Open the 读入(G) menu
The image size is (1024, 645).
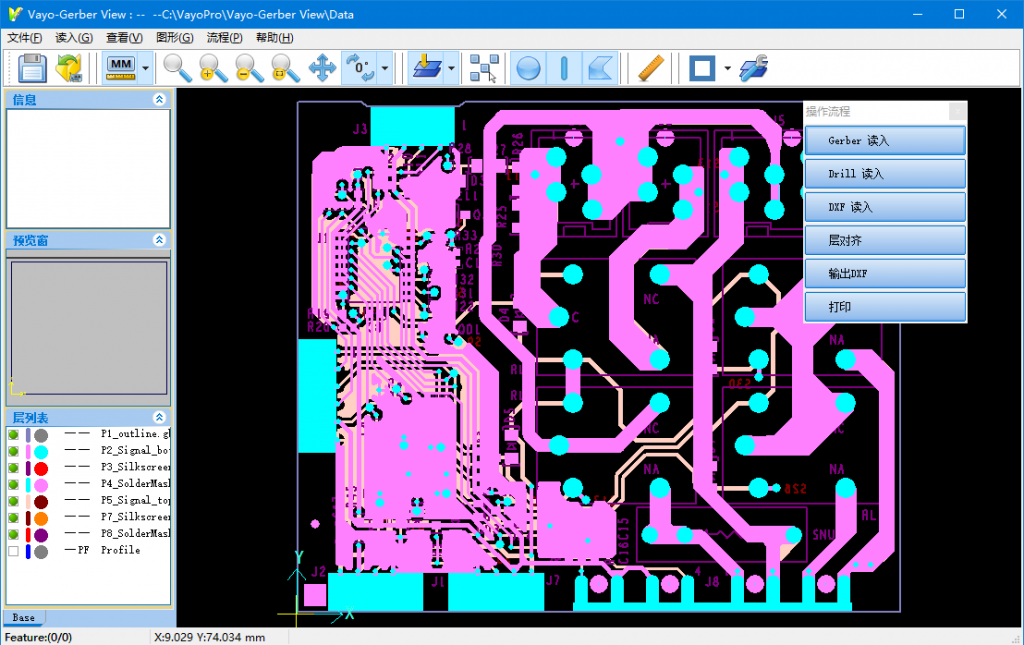coord(74,38)
